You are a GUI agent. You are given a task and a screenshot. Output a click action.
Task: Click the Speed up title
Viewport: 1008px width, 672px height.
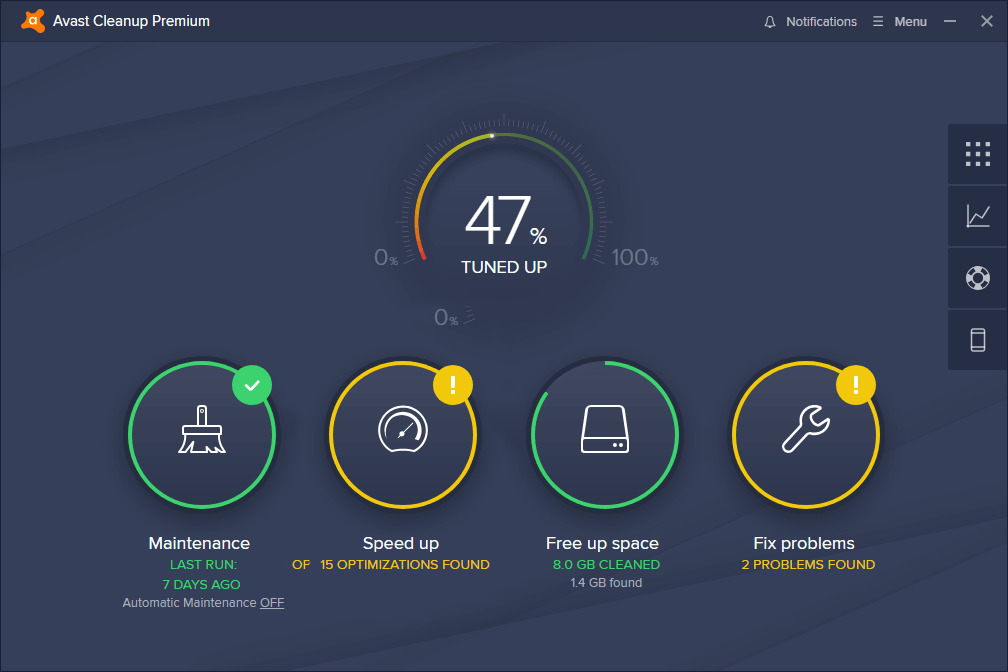pos(400,543)
